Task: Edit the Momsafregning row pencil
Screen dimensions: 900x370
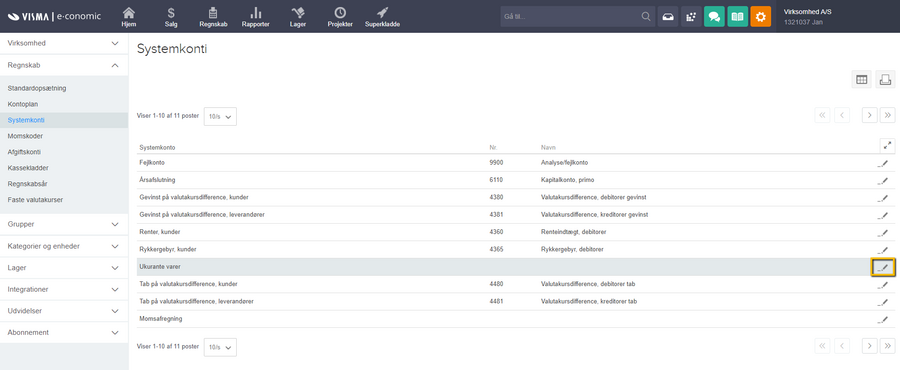Action: tap(883, 320)
